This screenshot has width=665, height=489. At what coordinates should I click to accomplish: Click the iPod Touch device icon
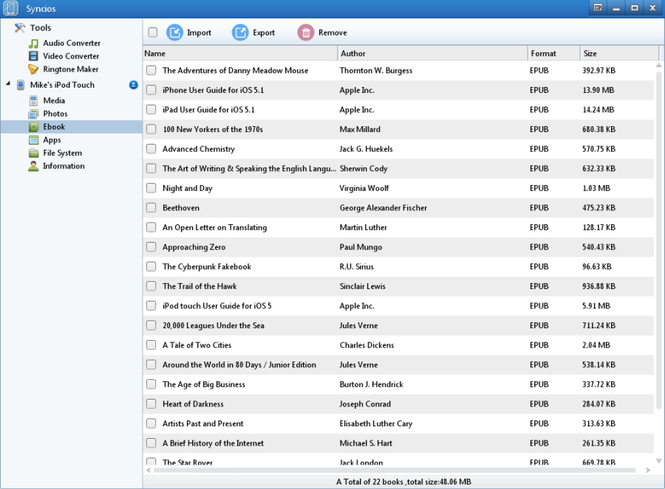(20, 85)
